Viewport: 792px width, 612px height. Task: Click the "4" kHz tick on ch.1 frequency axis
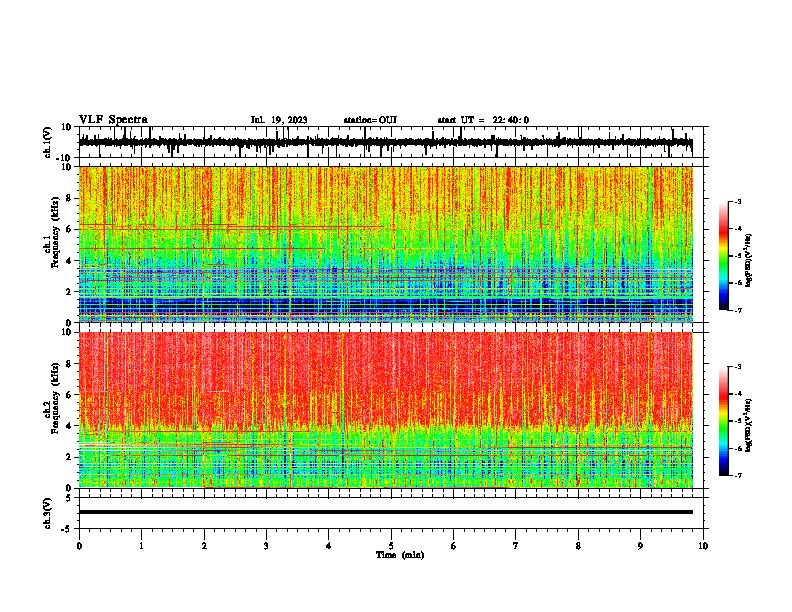point(70,261)
